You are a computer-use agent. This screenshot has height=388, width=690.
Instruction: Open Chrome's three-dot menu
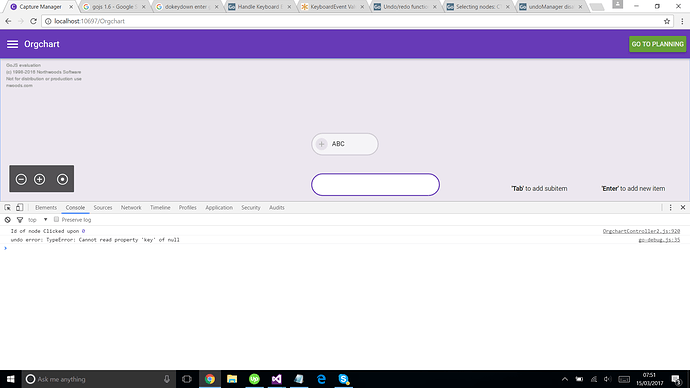(682, 21)
